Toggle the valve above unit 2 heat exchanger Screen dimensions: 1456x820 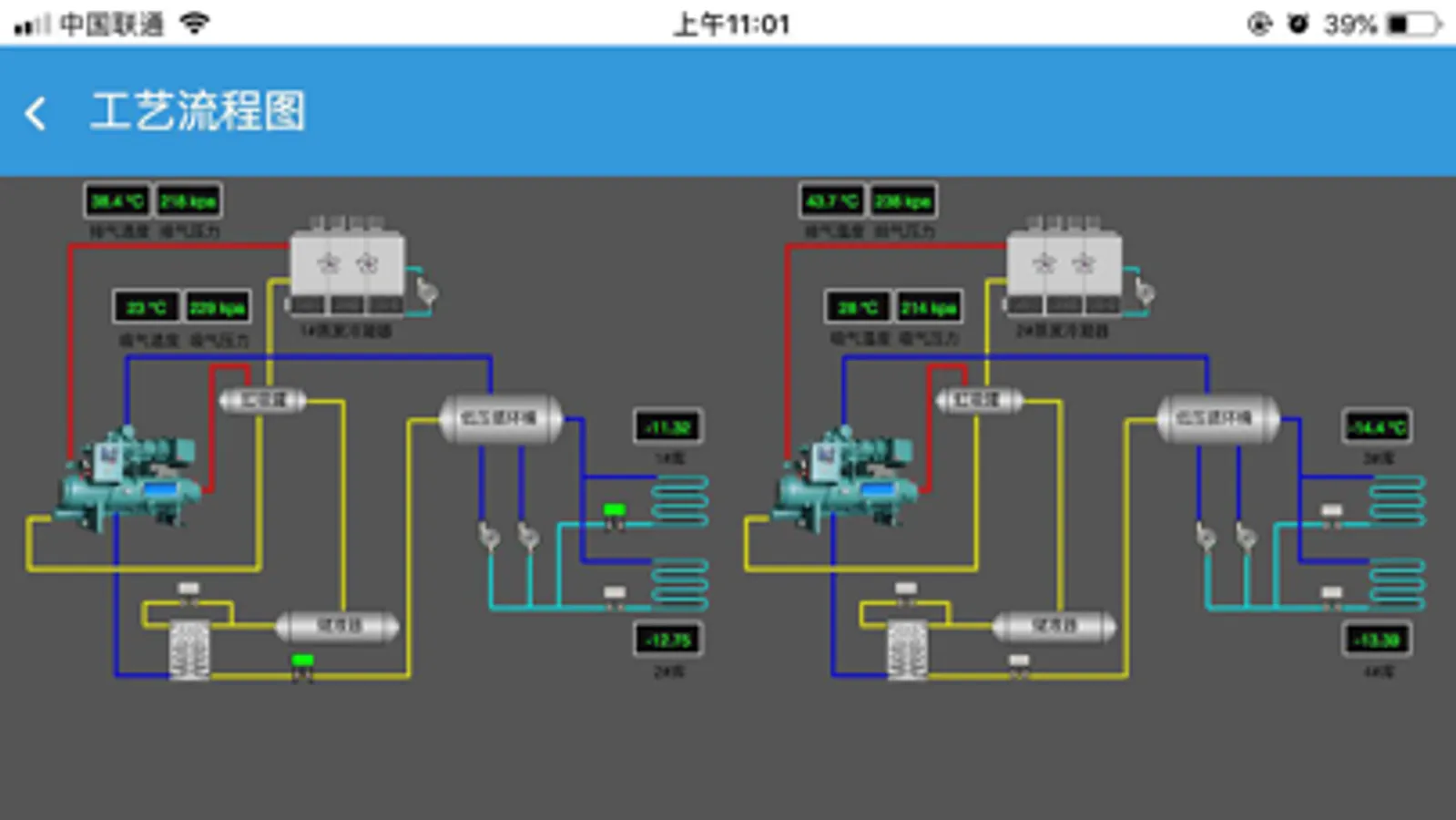click(906, 594)
